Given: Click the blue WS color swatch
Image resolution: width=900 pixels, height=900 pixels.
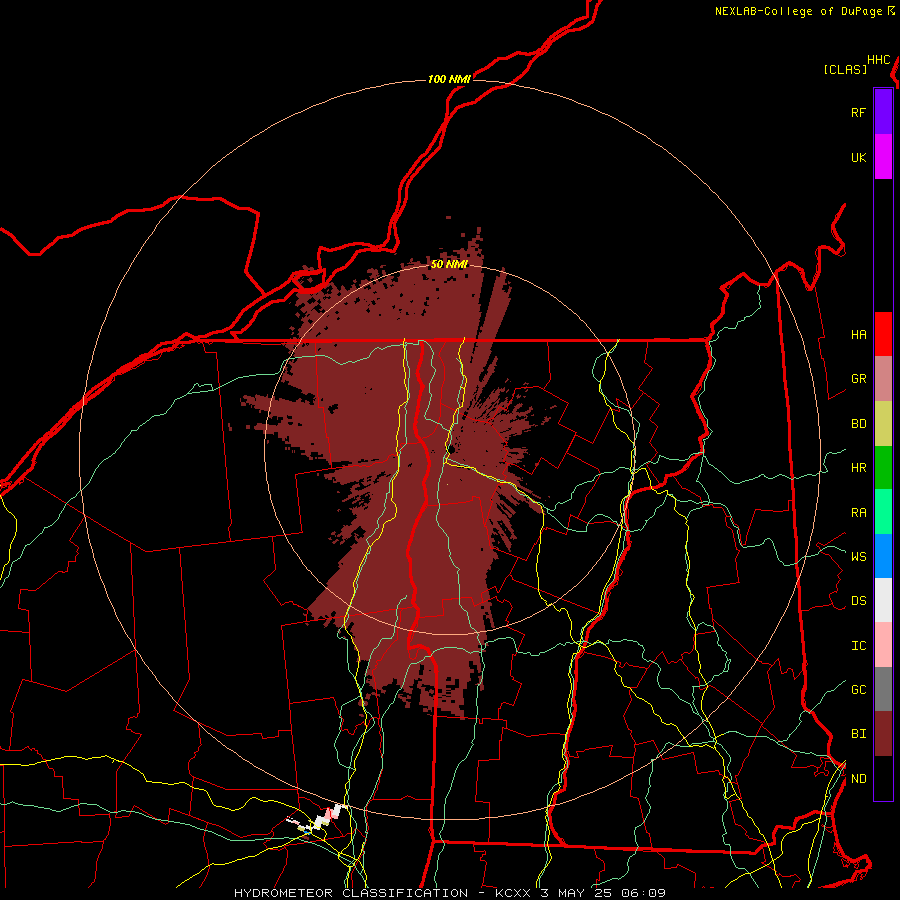Looking at the screenshot, I should click(883, 556).
